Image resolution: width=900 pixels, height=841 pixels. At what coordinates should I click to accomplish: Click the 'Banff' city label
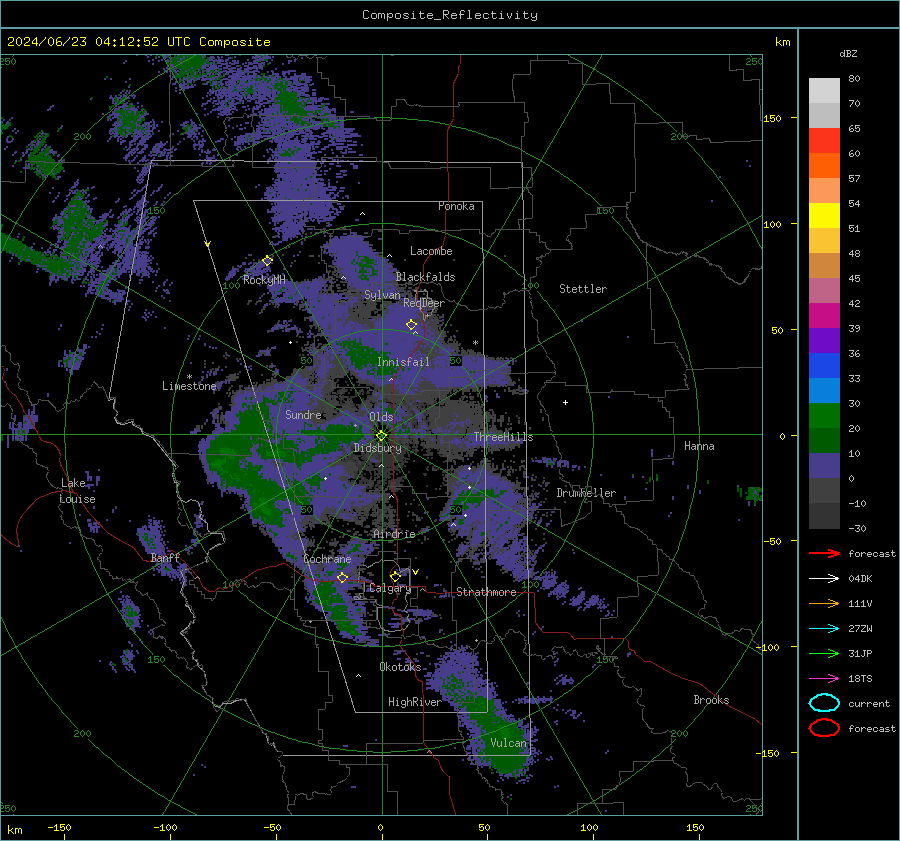pyautogui.click(x=165, y=557)
